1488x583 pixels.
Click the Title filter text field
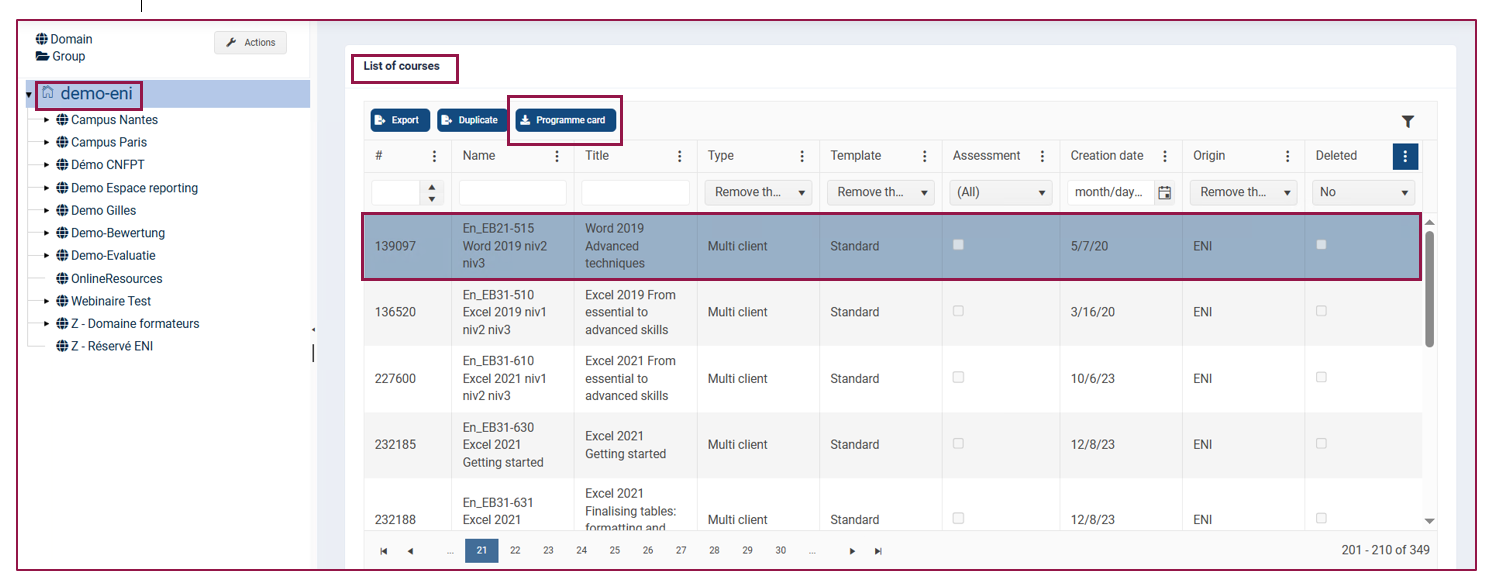tap(635, 192)
